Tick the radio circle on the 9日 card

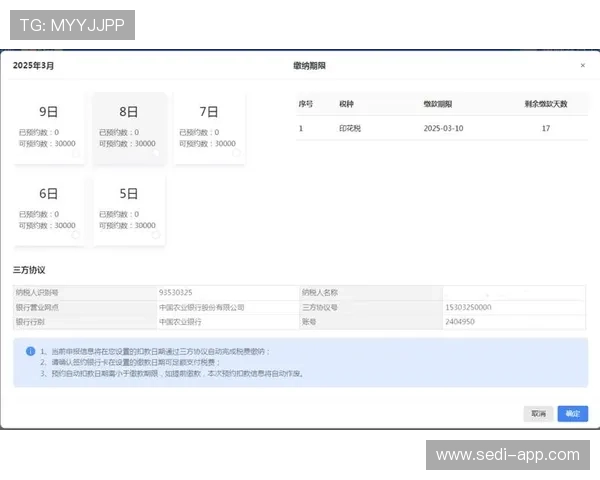(x=76, y=153)
